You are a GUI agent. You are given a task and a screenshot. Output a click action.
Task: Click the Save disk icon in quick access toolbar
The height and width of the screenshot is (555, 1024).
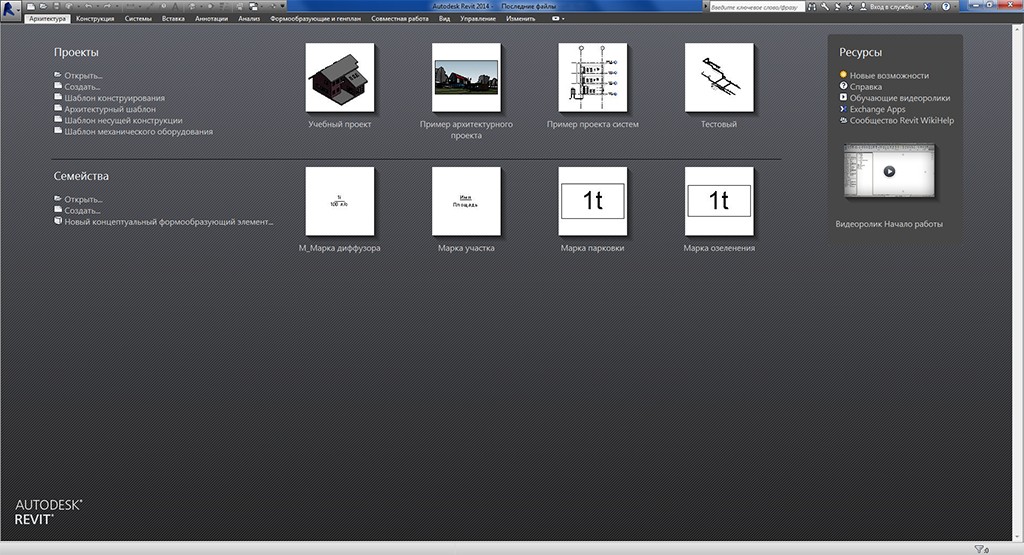click(x=56, y=7)
